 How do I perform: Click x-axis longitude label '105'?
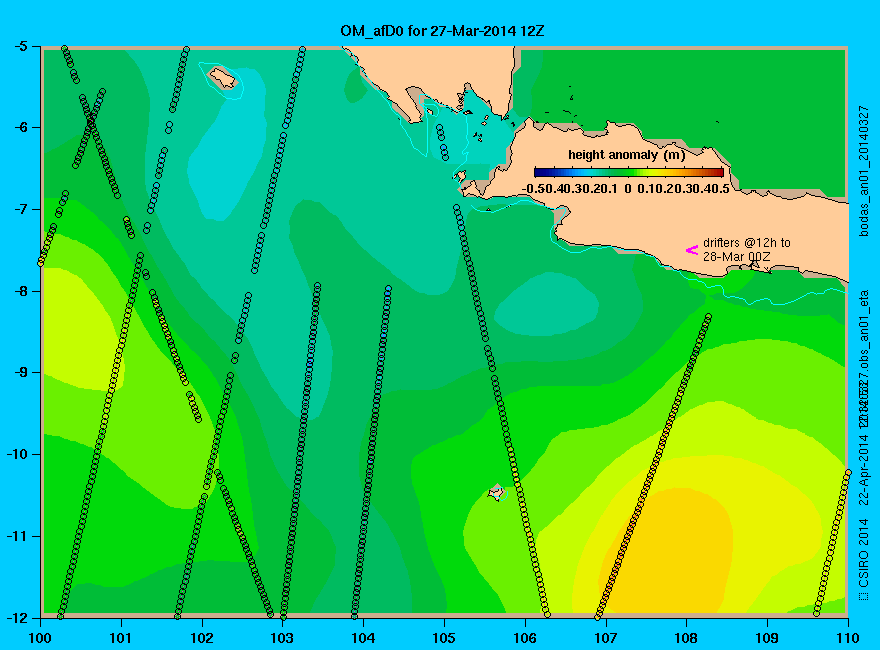click(x=444, y=638)
